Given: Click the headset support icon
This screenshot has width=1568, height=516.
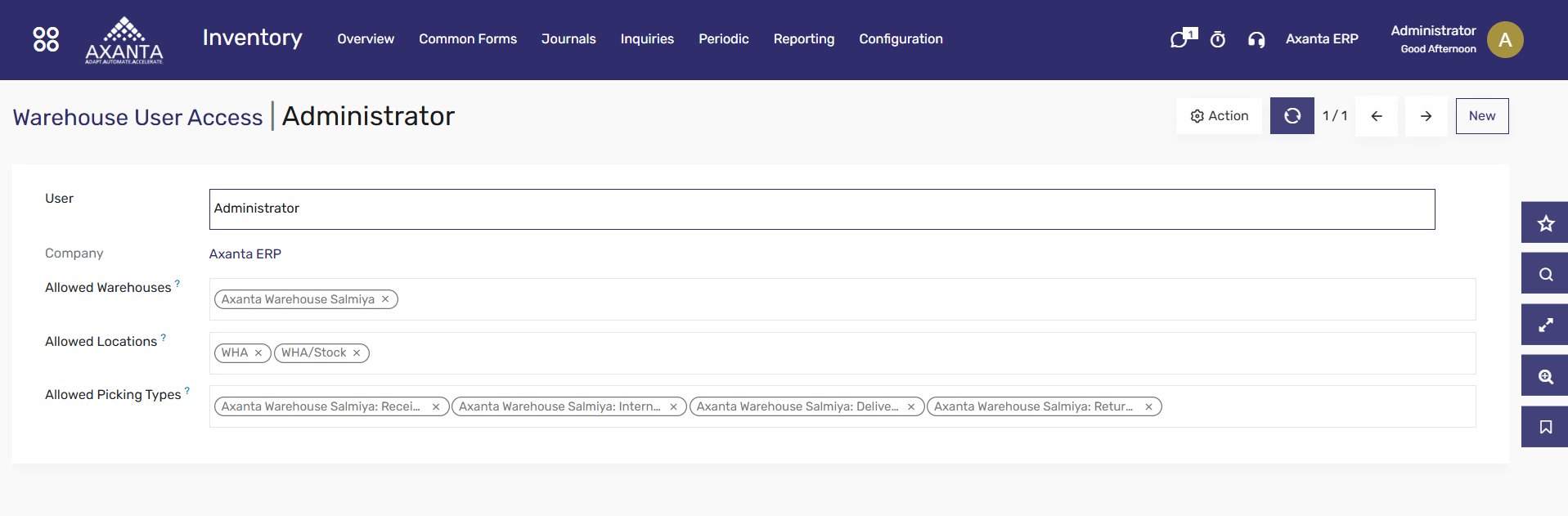Looking at the screenshot, I should 1256,39.
